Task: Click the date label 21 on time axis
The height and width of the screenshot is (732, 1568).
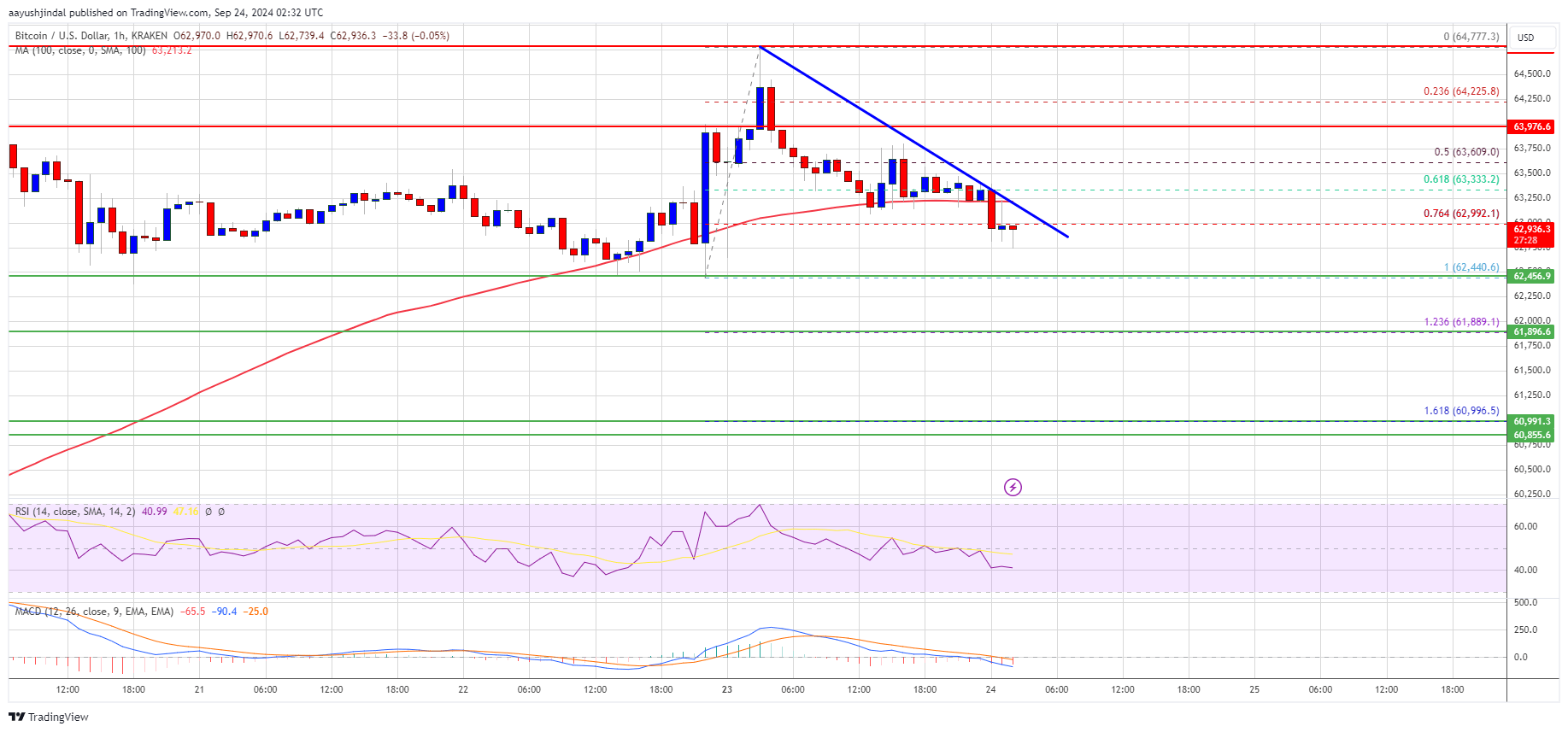Action: tap(199, 689)
